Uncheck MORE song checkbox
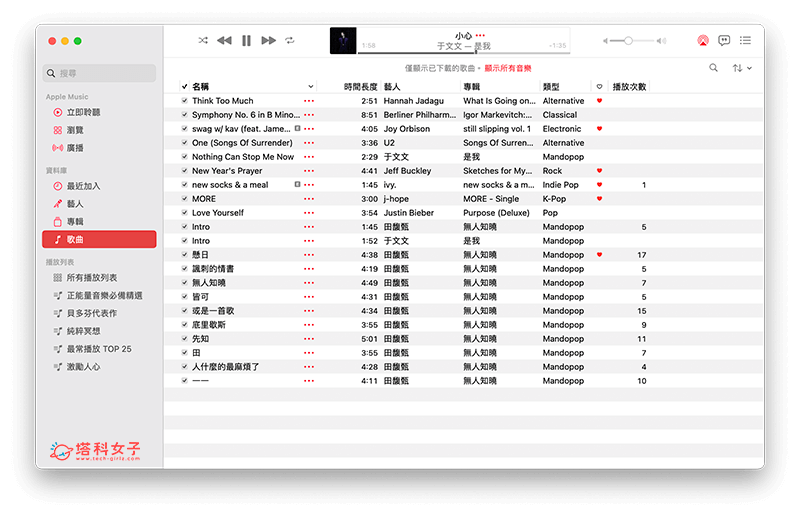Image resolution: width=800 pixels, height=516 pixels. pyautogui.click(x=185, y=199)
